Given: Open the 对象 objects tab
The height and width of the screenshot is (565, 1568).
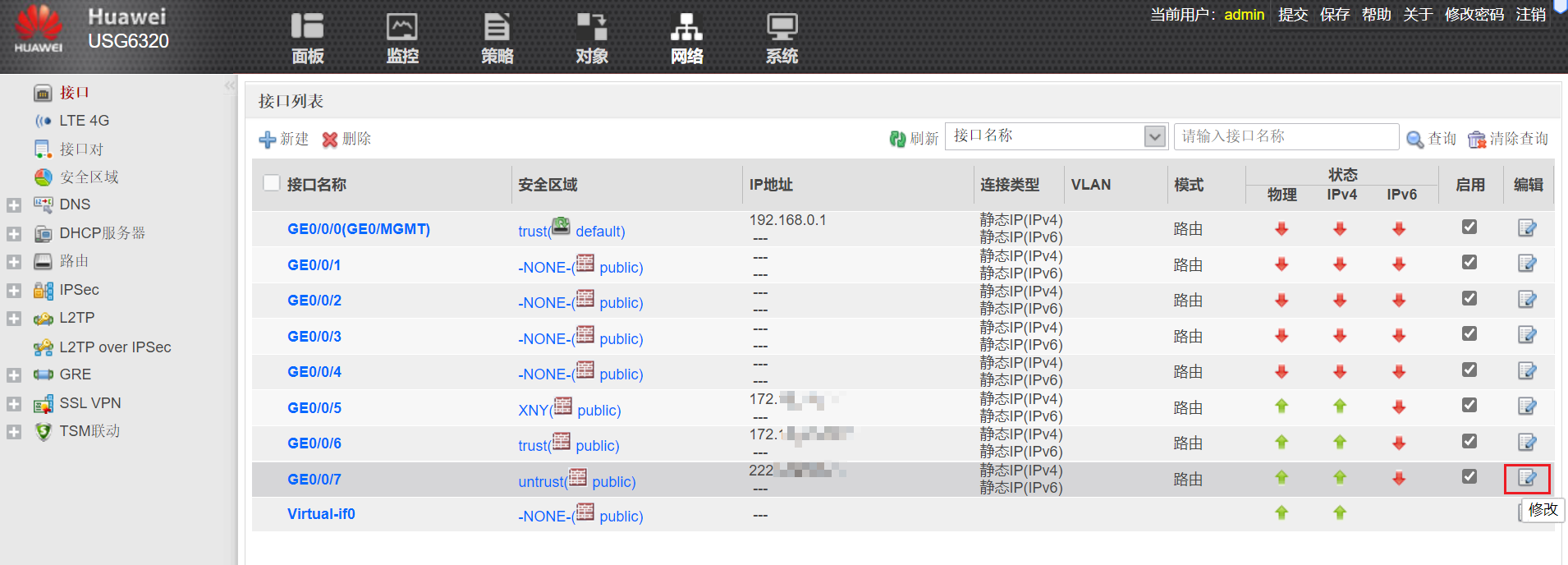Looking at the screenshot, I should [x=592, y=38].
